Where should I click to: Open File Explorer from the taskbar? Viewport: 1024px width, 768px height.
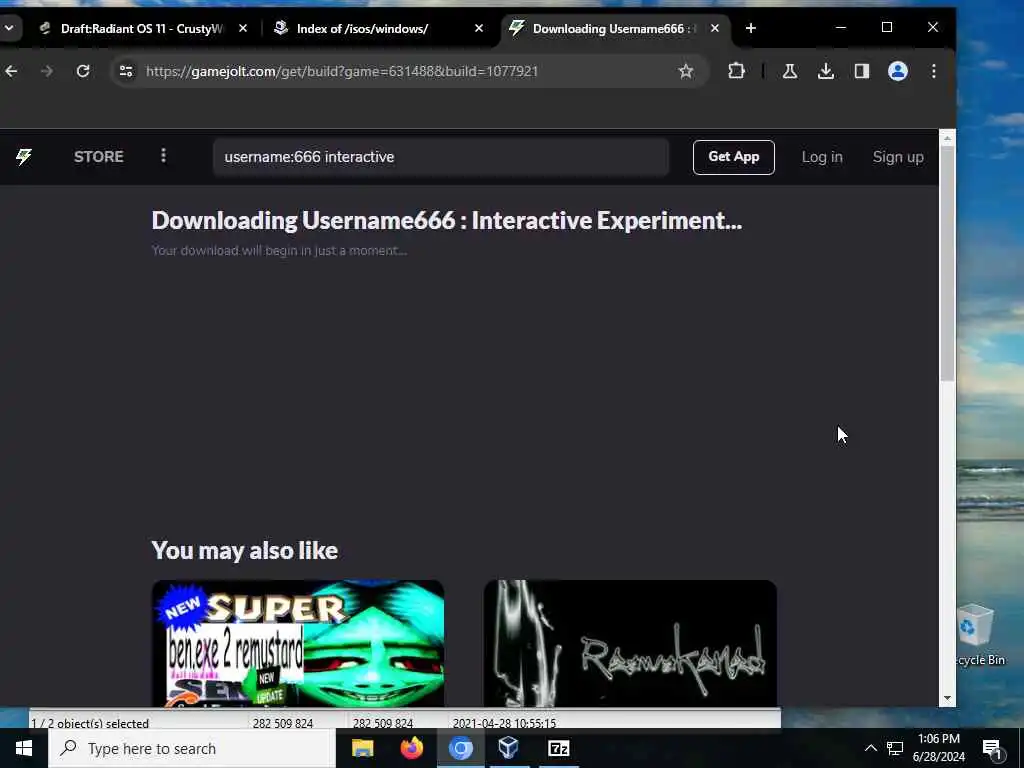362,748
